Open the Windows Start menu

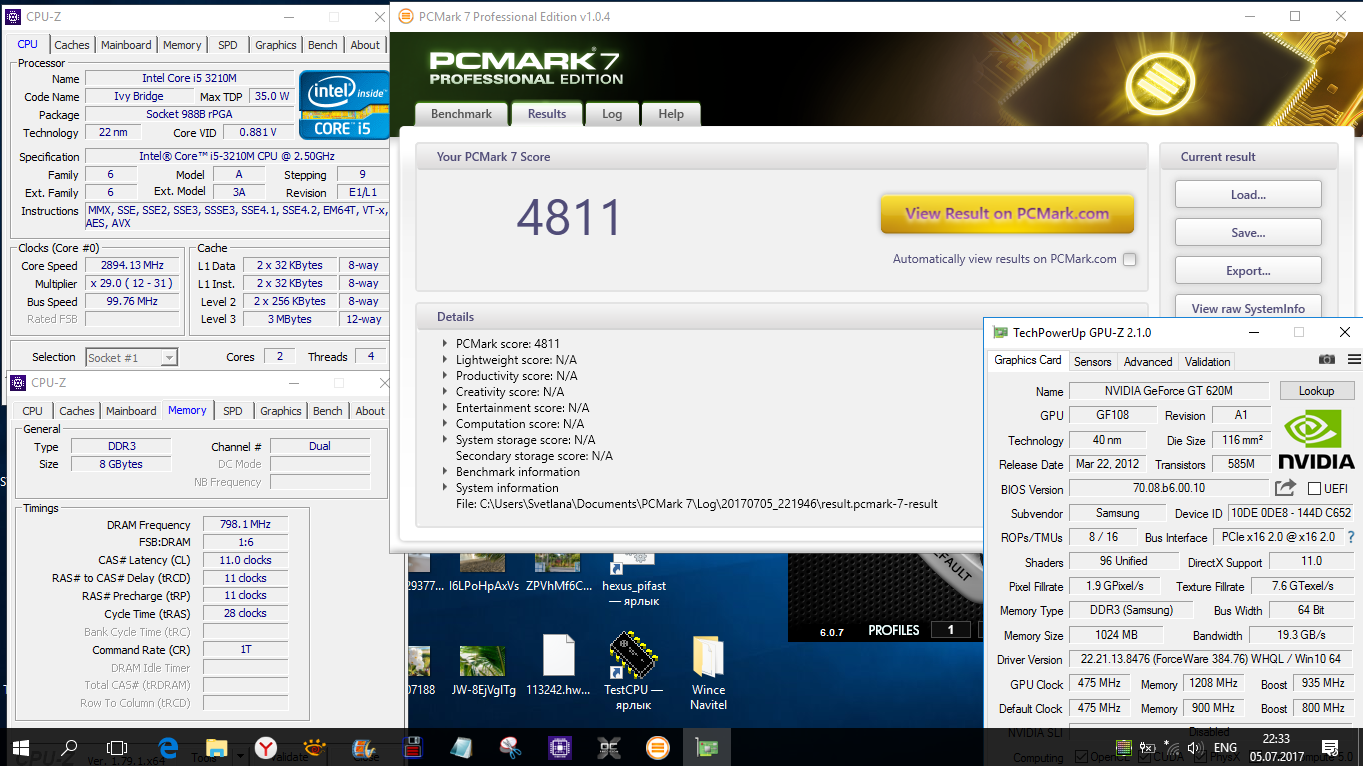(x=21, y=747)
